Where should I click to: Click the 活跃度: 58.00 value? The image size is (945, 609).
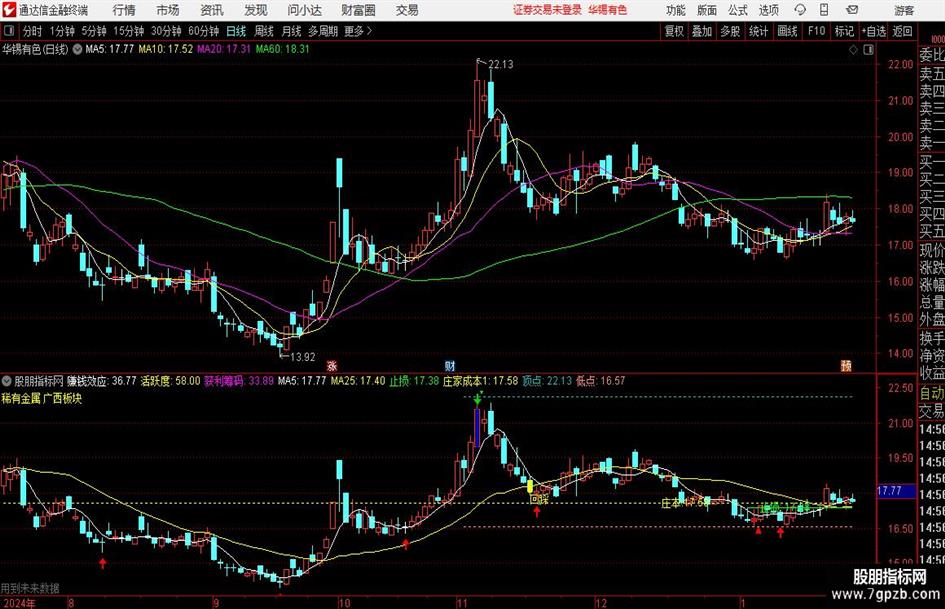171,381
